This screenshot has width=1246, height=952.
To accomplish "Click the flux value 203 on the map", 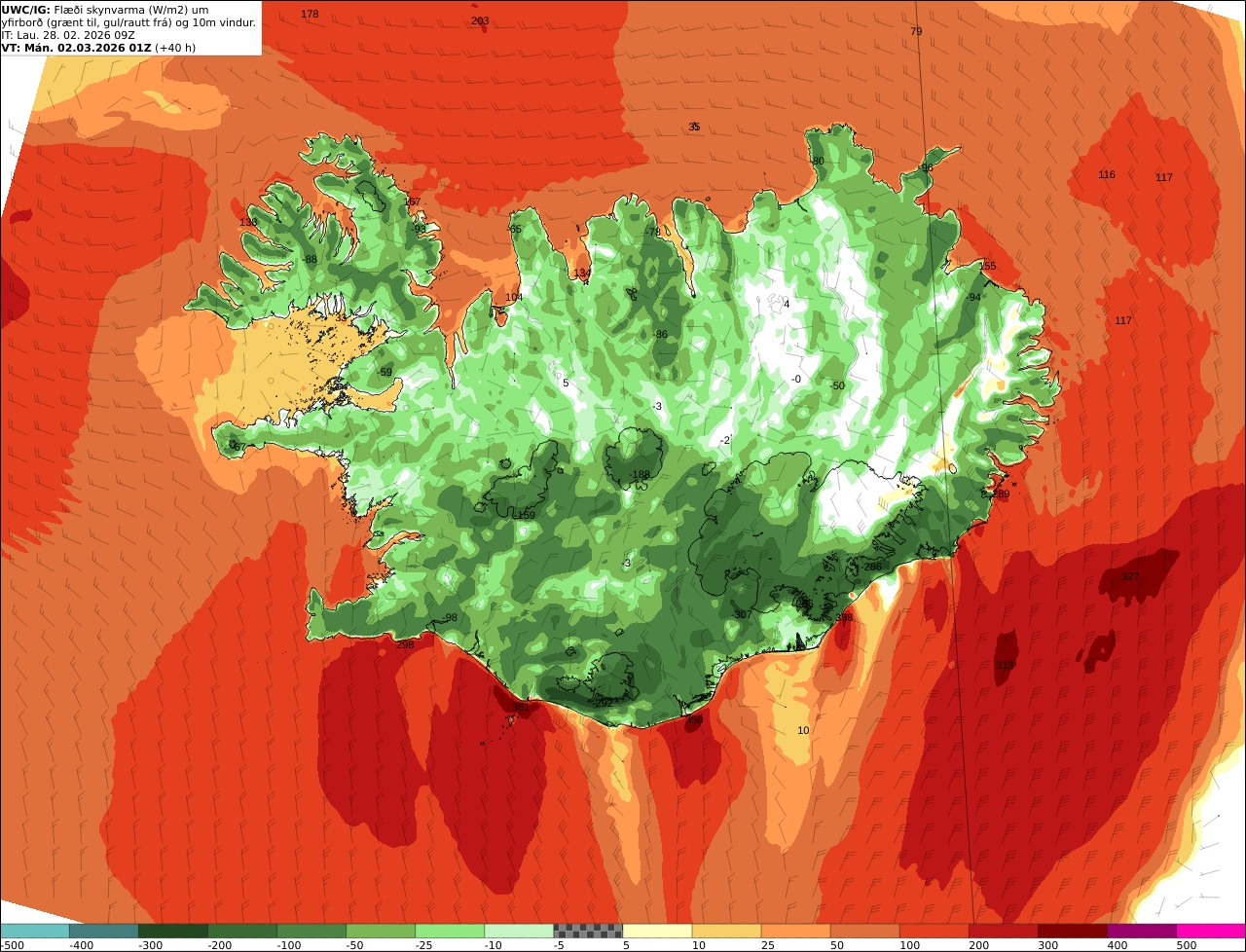I will 480,20.
